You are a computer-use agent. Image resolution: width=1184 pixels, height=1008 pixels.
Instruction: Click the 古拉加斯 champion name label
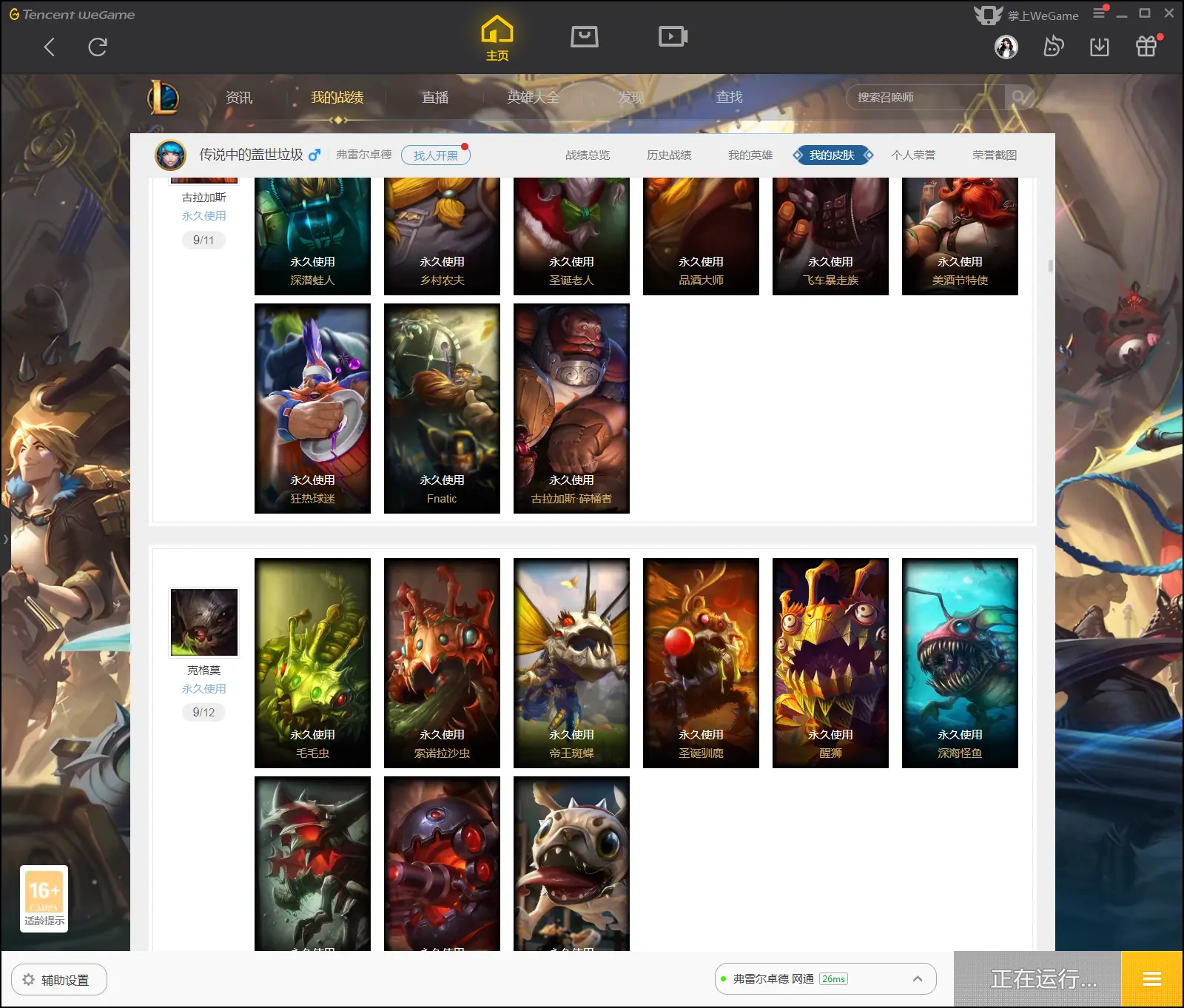pyautogui.click(x=204, y=197)
